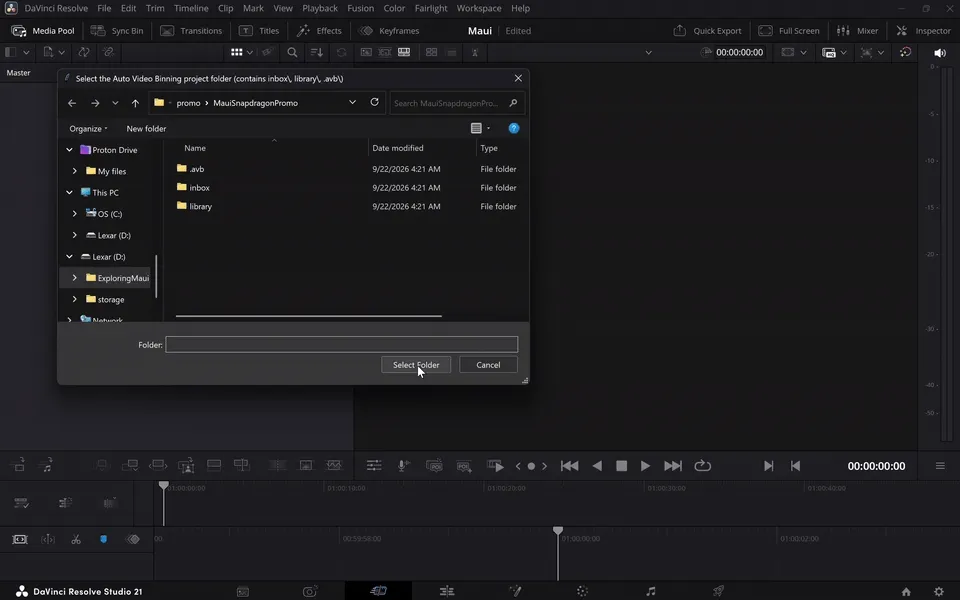Open the Media Pool panel
960x600 pixels.
click(43, 31)
